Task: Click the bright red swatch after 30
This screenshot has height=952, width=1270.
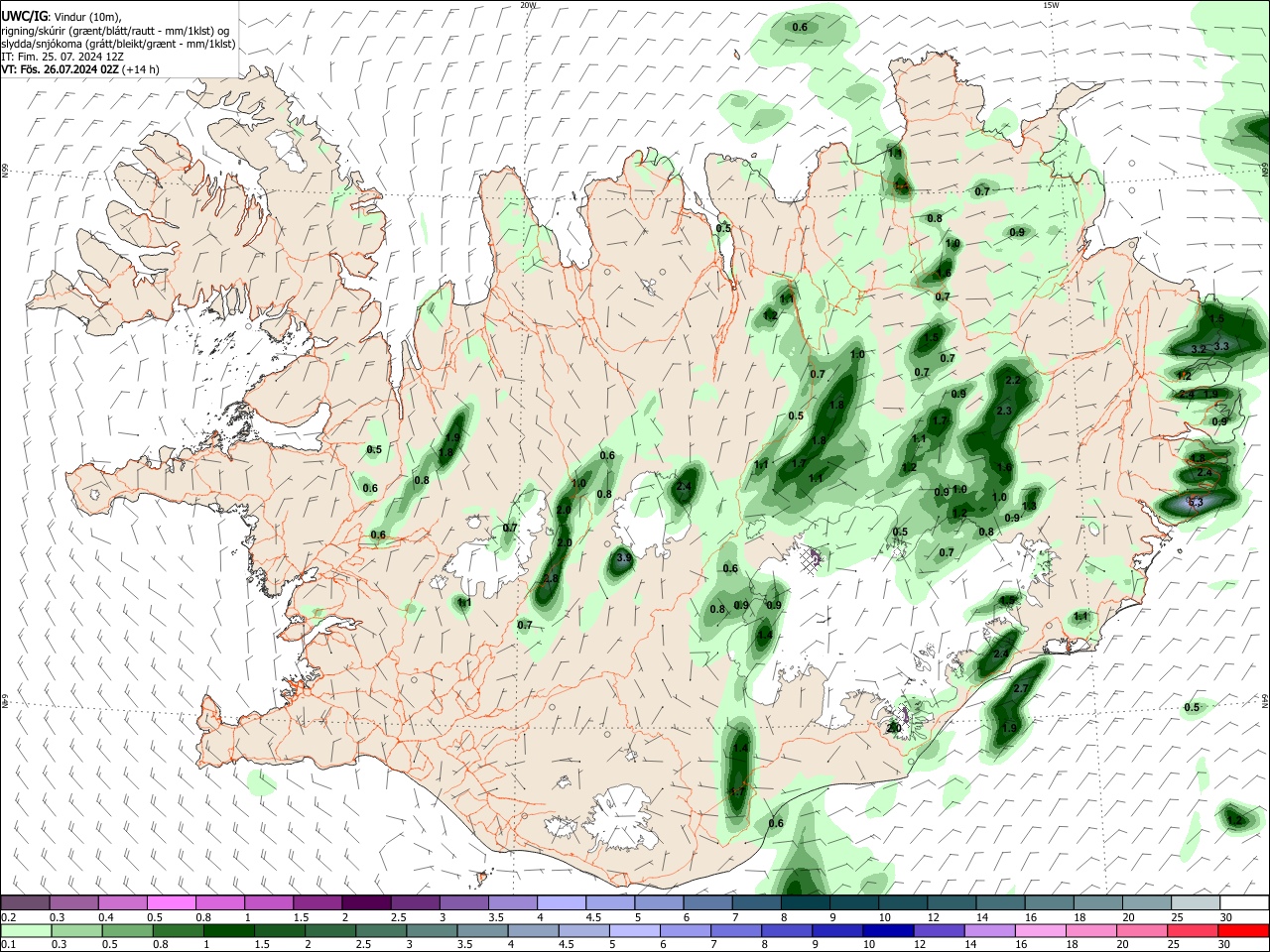Action: [x=1243, y=930]
